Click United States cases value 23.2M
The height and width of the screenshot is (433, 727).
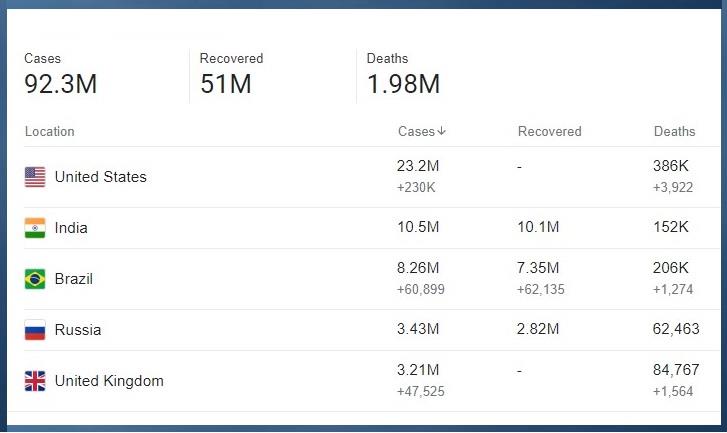coord(418,166)
